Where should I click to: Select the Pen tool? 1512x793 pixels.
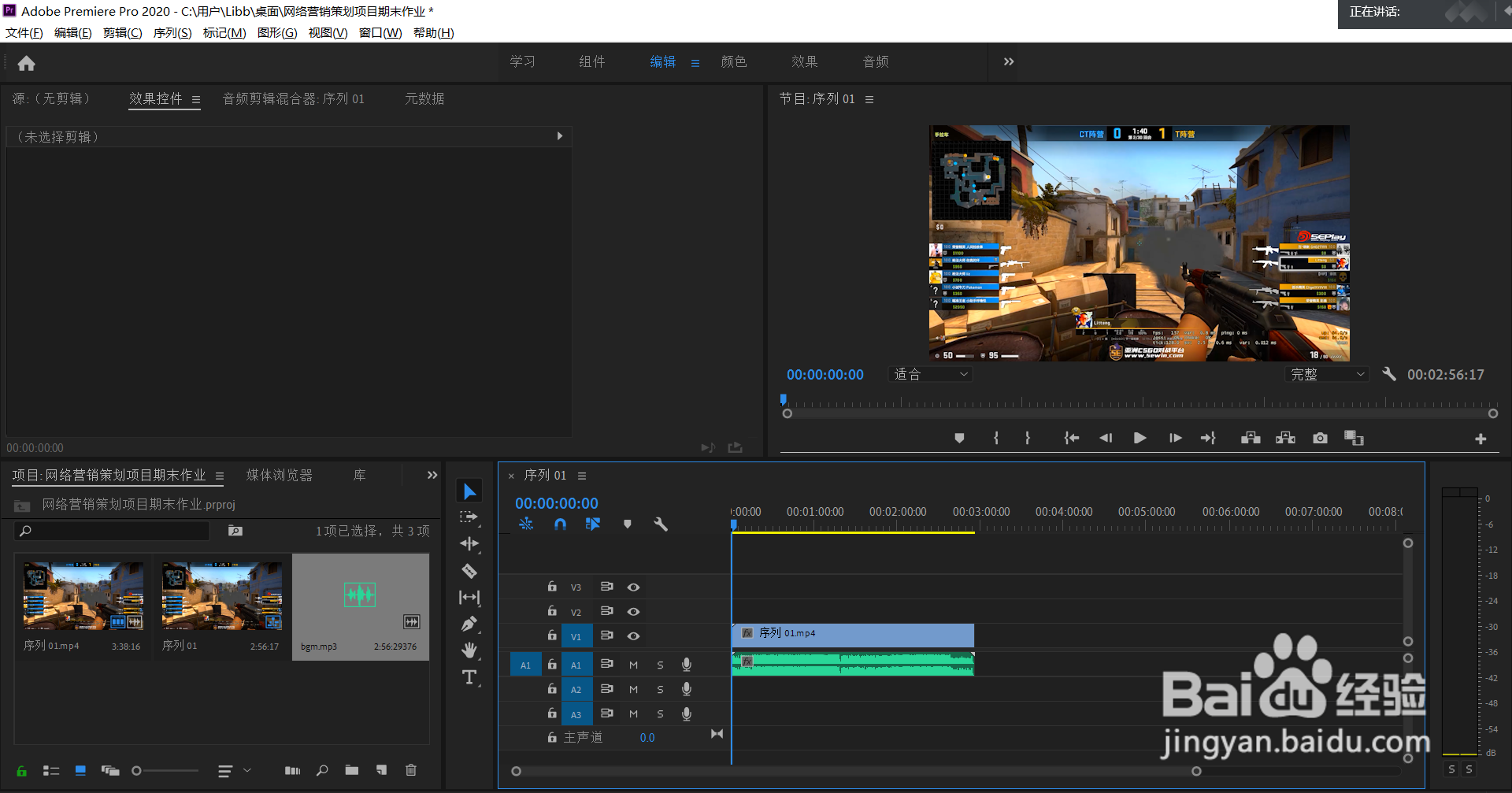(x=469, y=624)
